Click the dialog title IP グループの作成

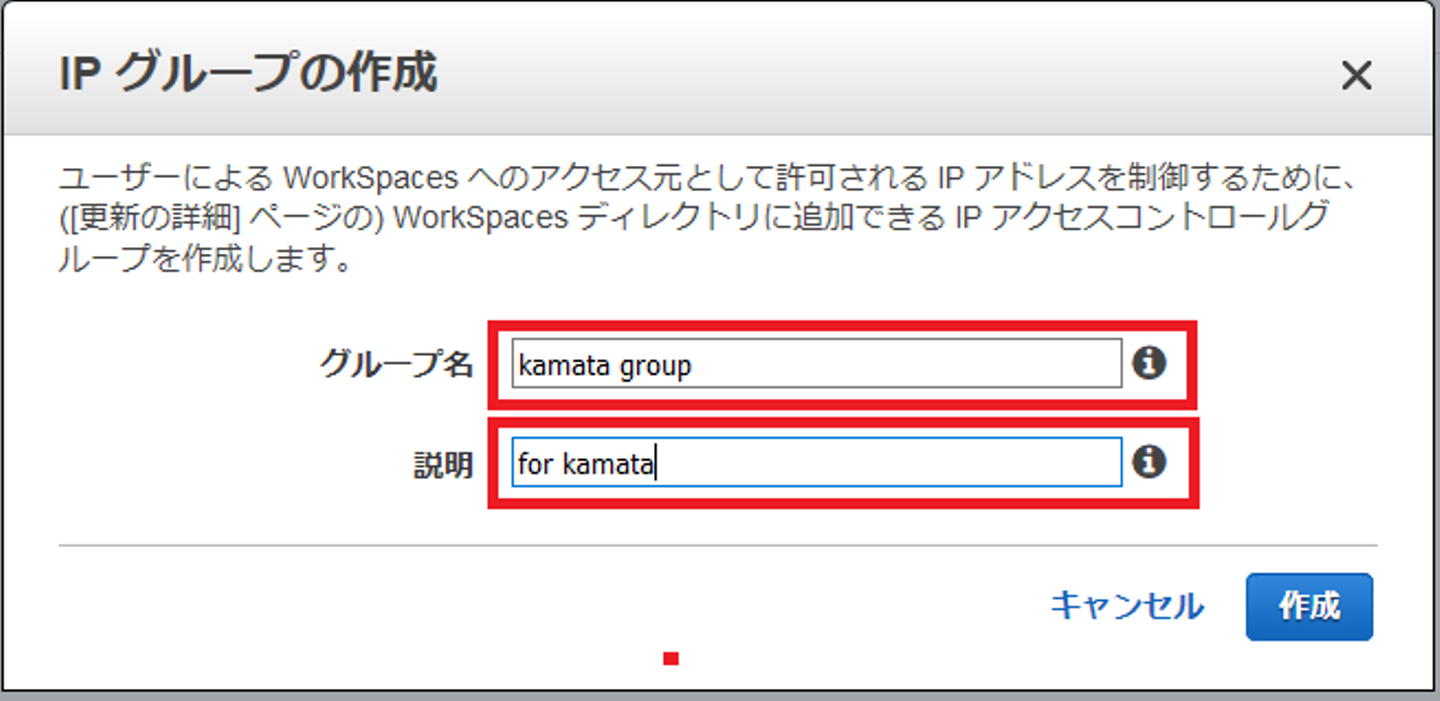248,76
